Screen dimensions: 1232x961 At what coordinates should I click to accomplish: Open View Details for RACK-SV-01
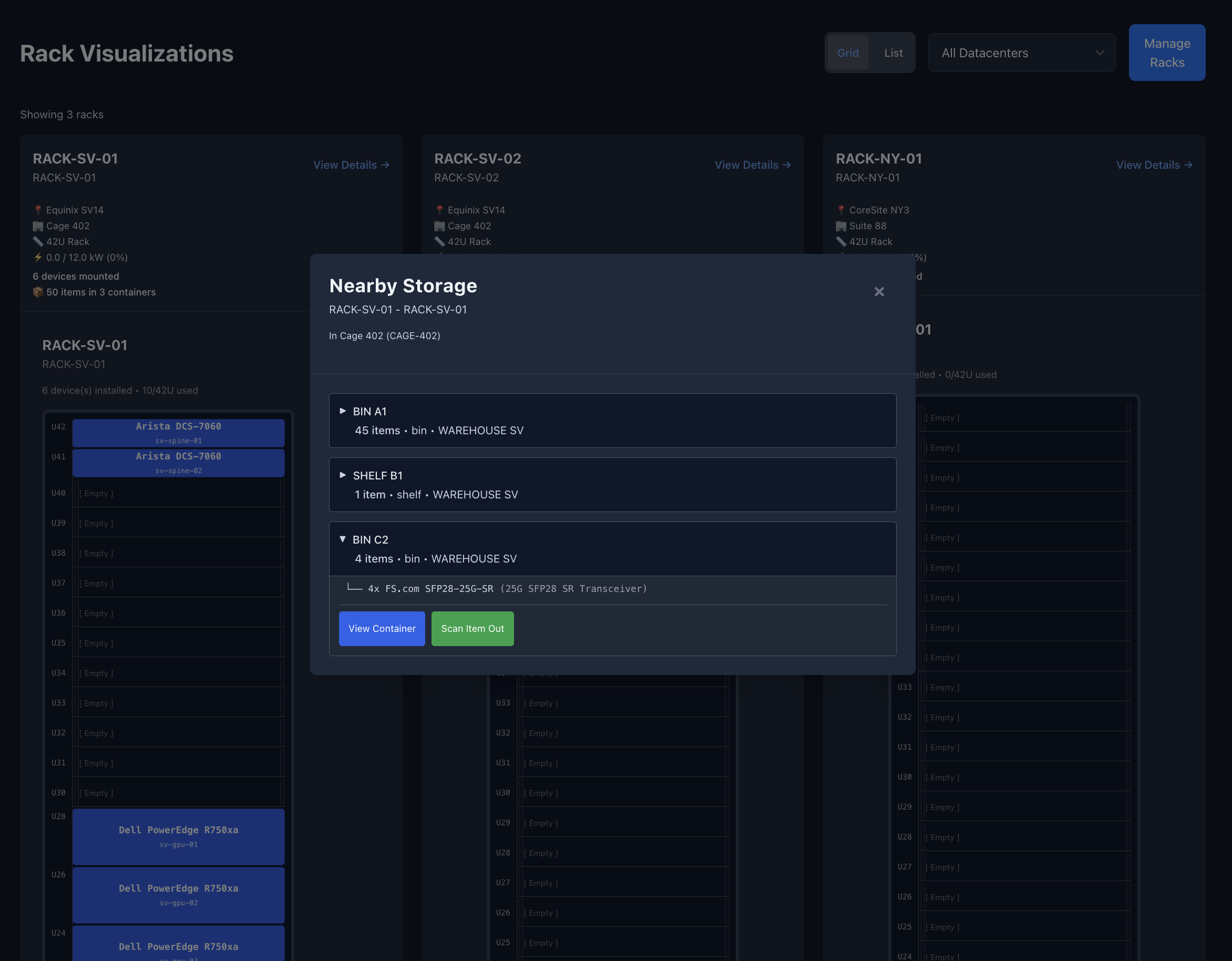[351, 165]
